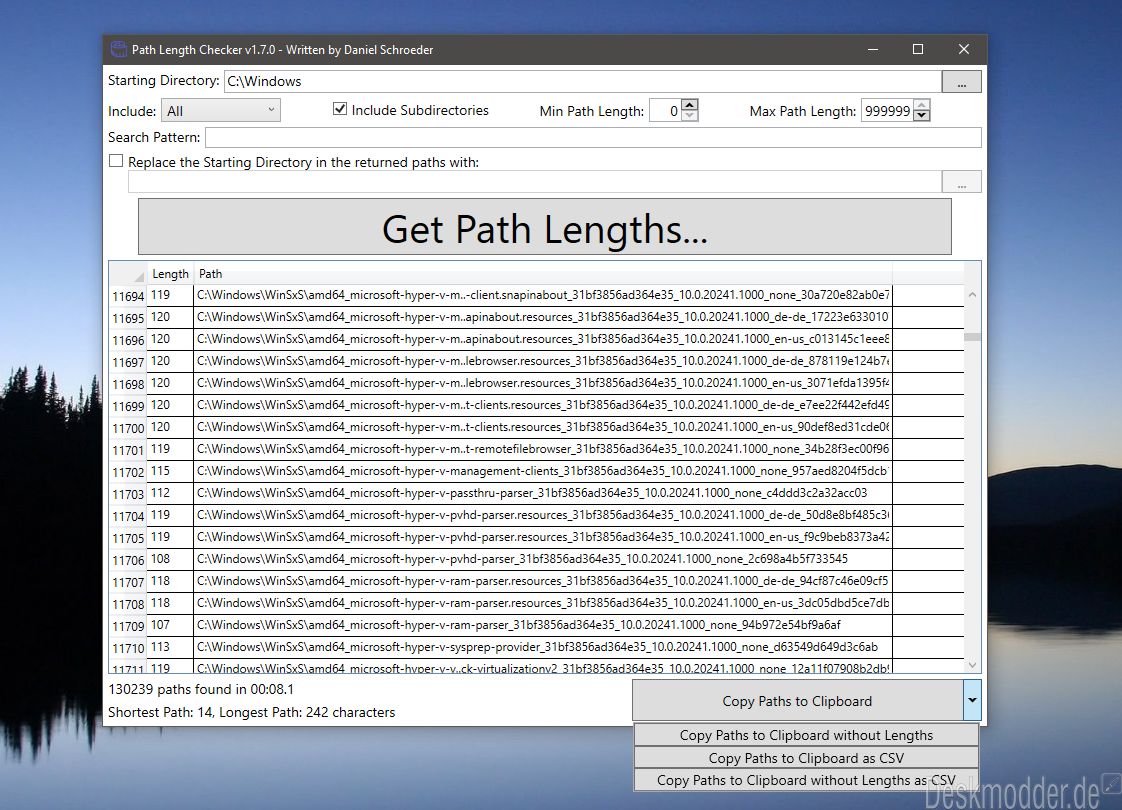Browse for the Starting Directory folder
Viewport: 1122px width, 810px height.
point(961,82)
